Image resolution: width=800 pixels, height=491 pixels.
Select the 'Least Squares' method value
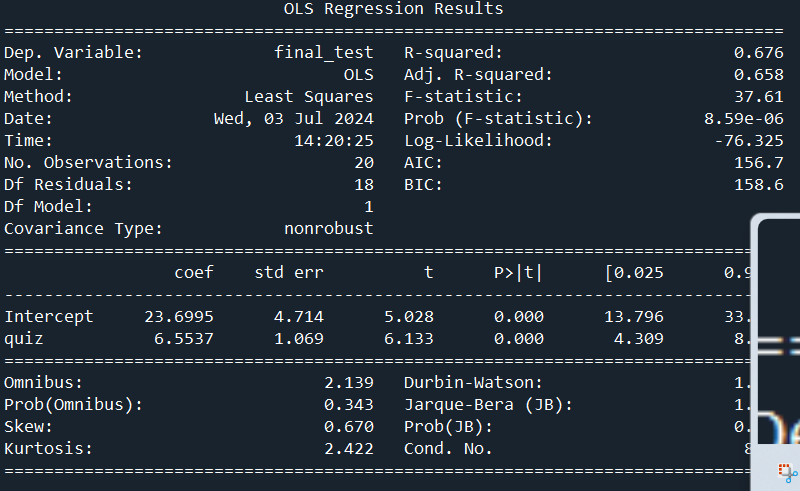[x=309, y=97]
